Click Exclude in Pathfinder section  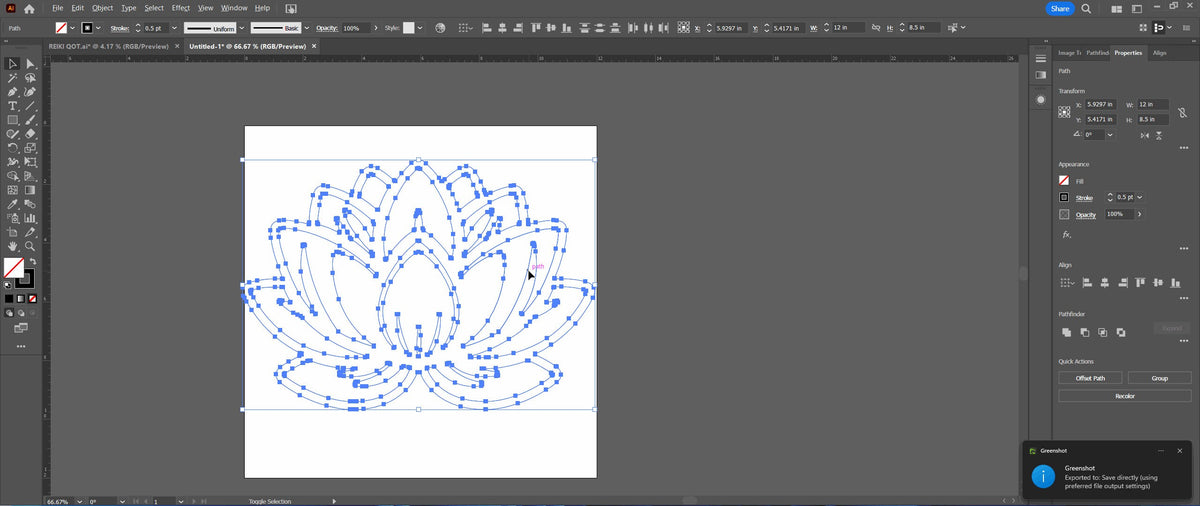click(x=1120, y=332)
